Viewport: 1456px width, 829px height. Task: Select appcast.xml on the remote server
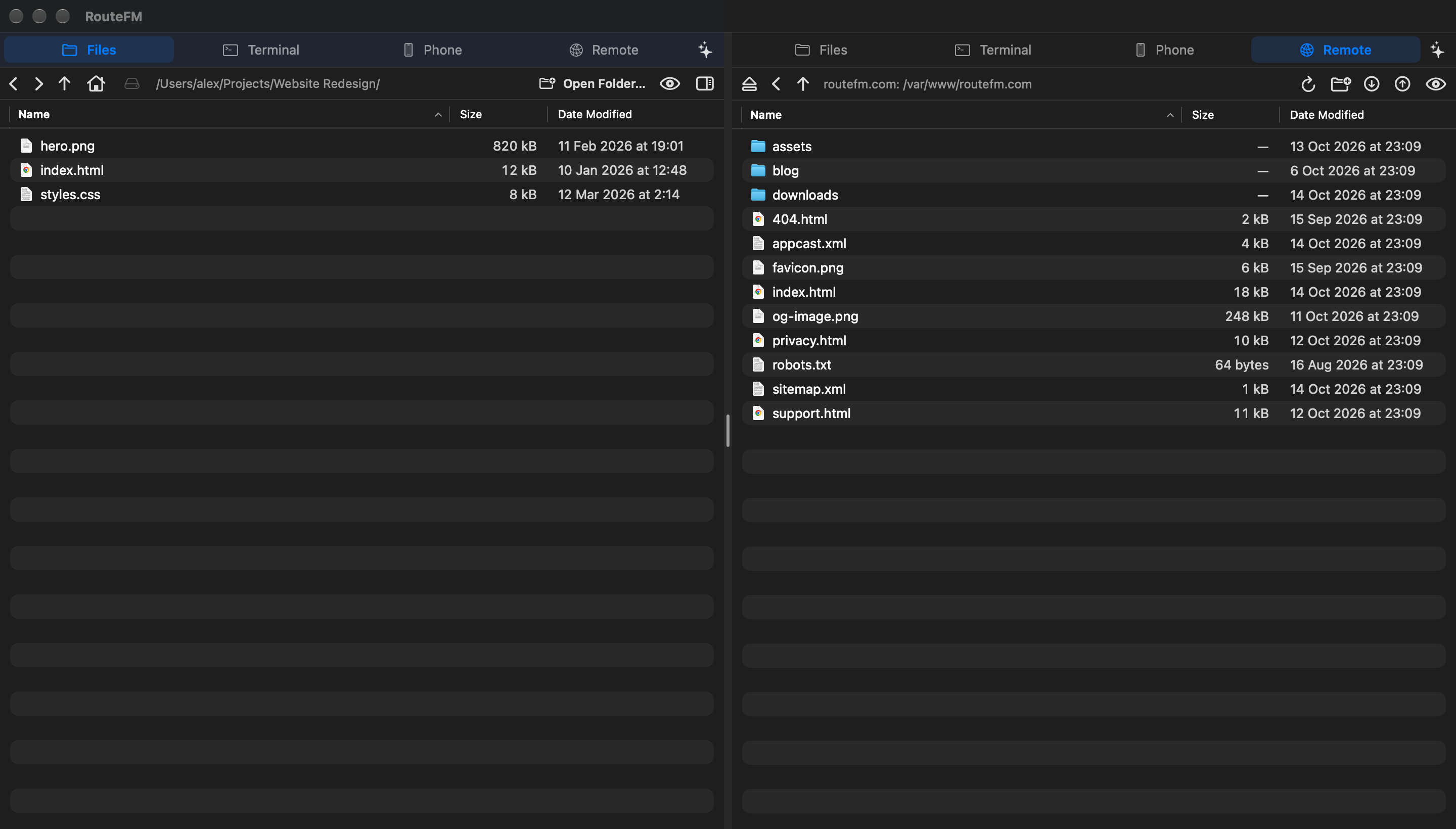click(x=1094, y=244)
